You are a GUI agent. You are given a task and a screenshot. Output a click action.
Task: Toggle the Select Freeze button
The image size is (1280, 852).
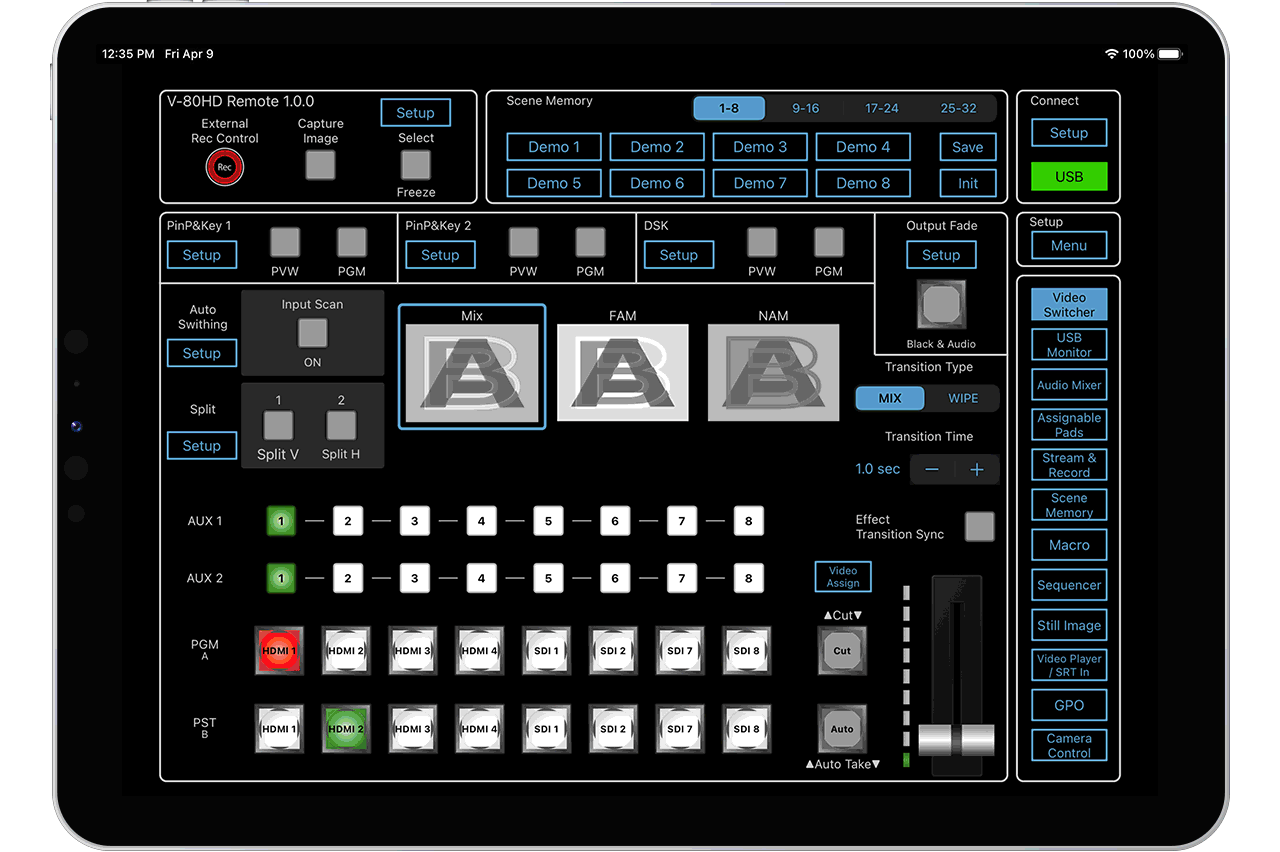click(x=416, y=165)
